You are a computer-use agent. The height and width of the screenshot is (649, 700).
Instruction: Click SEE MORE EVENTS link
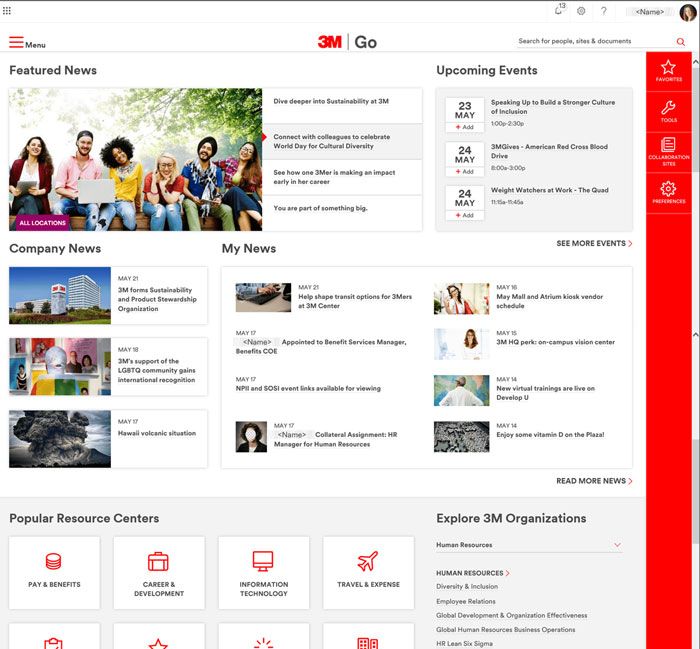[594, 243]
